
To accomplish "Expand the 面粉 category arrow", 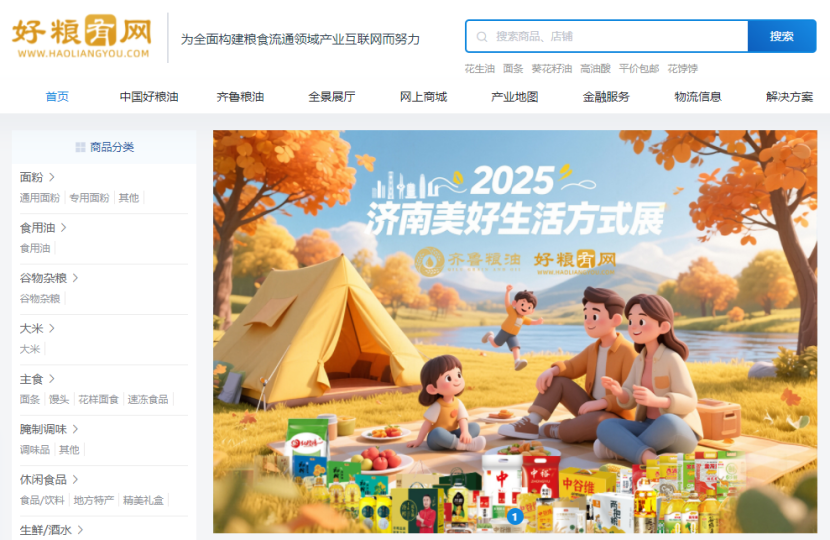I will (52, 177).
